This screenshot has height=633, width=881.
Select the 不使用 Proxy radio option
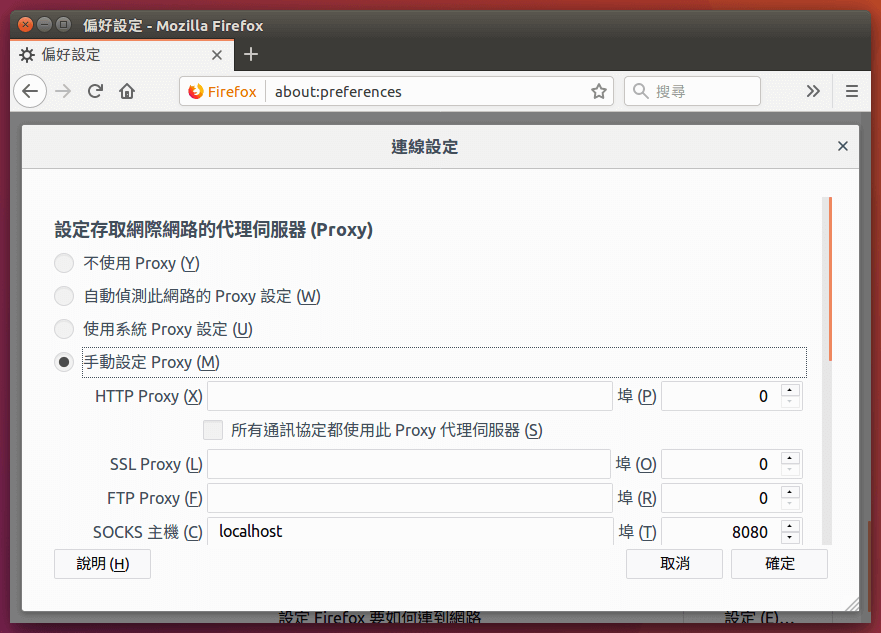tap(63, 263)
